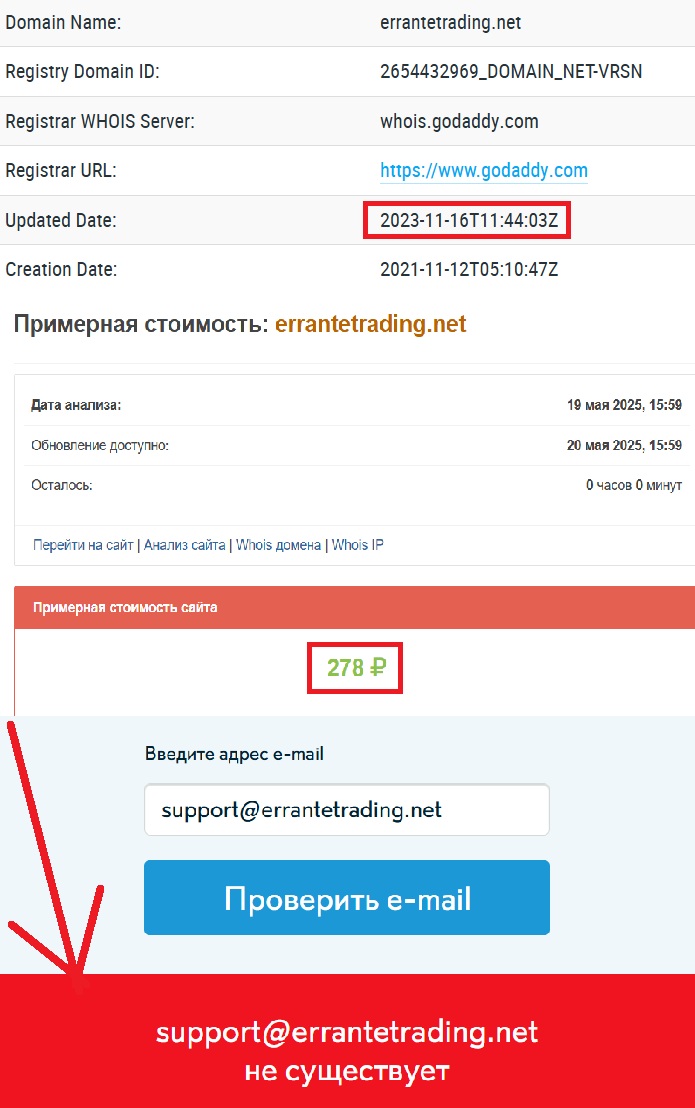Click the Updated Date value 2023-11-16T11:44:03Z

[469, 220]
